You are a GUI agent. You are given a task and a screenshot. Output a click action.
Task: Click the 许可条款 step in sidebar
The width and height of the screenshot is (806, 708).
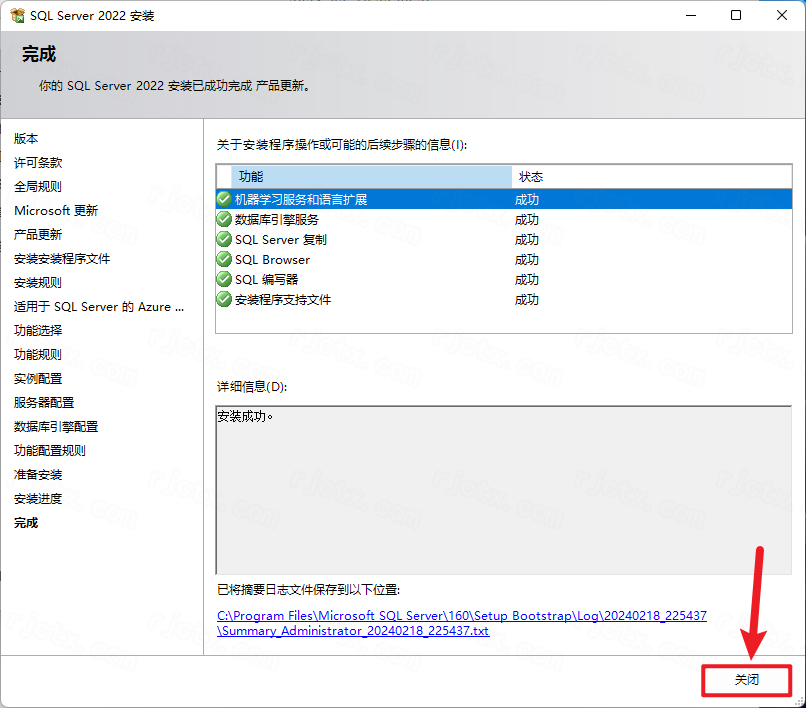point(38,163)
